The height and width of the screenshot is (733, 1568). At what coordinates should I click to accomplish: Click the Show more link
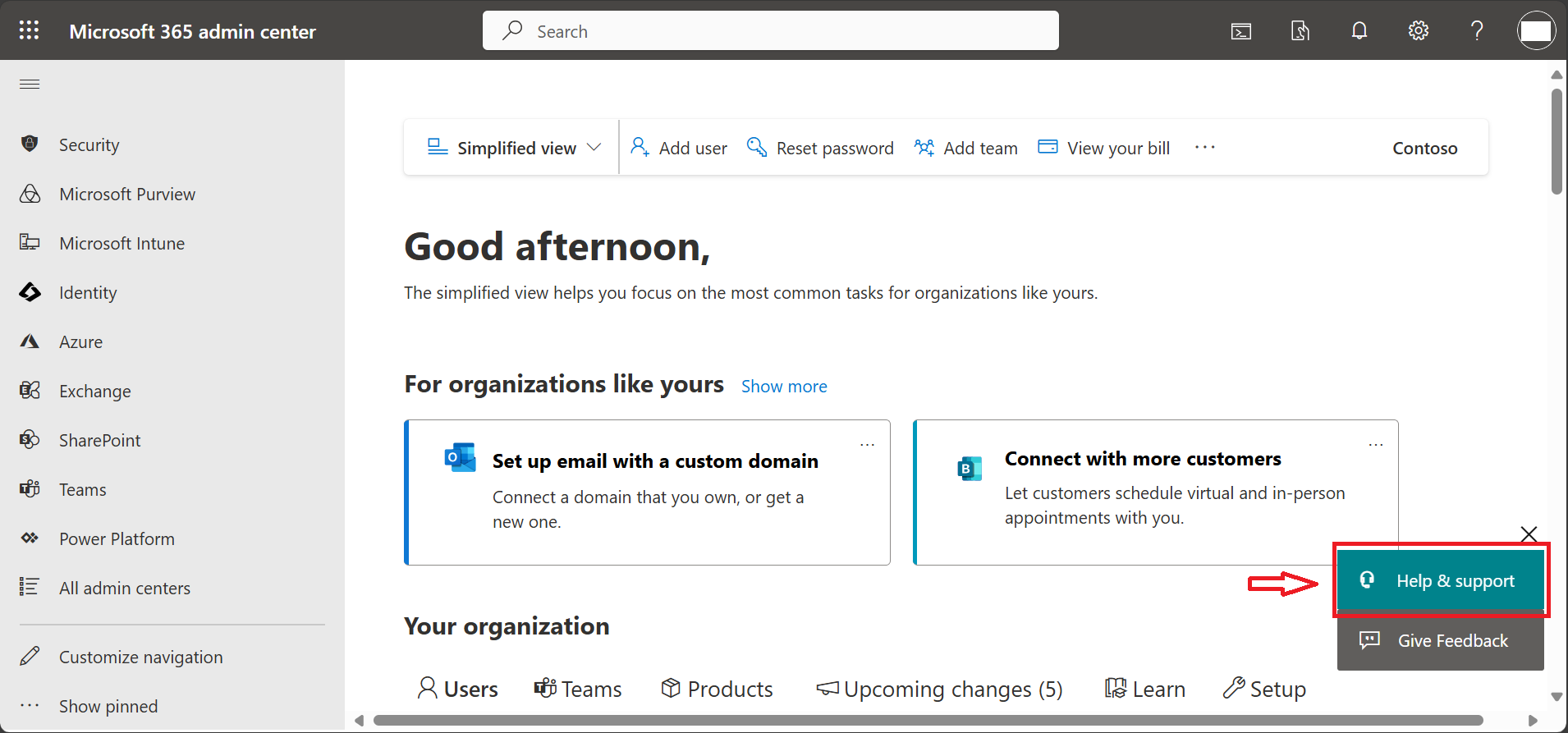(x=784, y=387)
